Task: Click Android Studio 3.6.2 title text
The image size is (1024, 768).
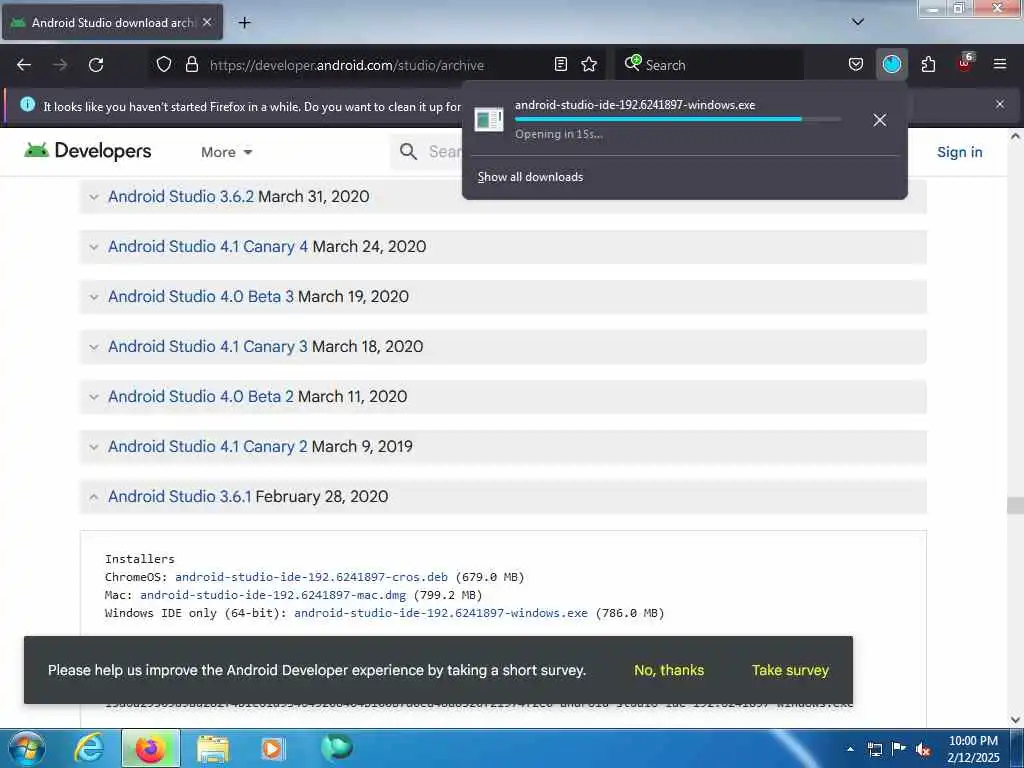Action: pyautogui.click(x=181, y=197)
